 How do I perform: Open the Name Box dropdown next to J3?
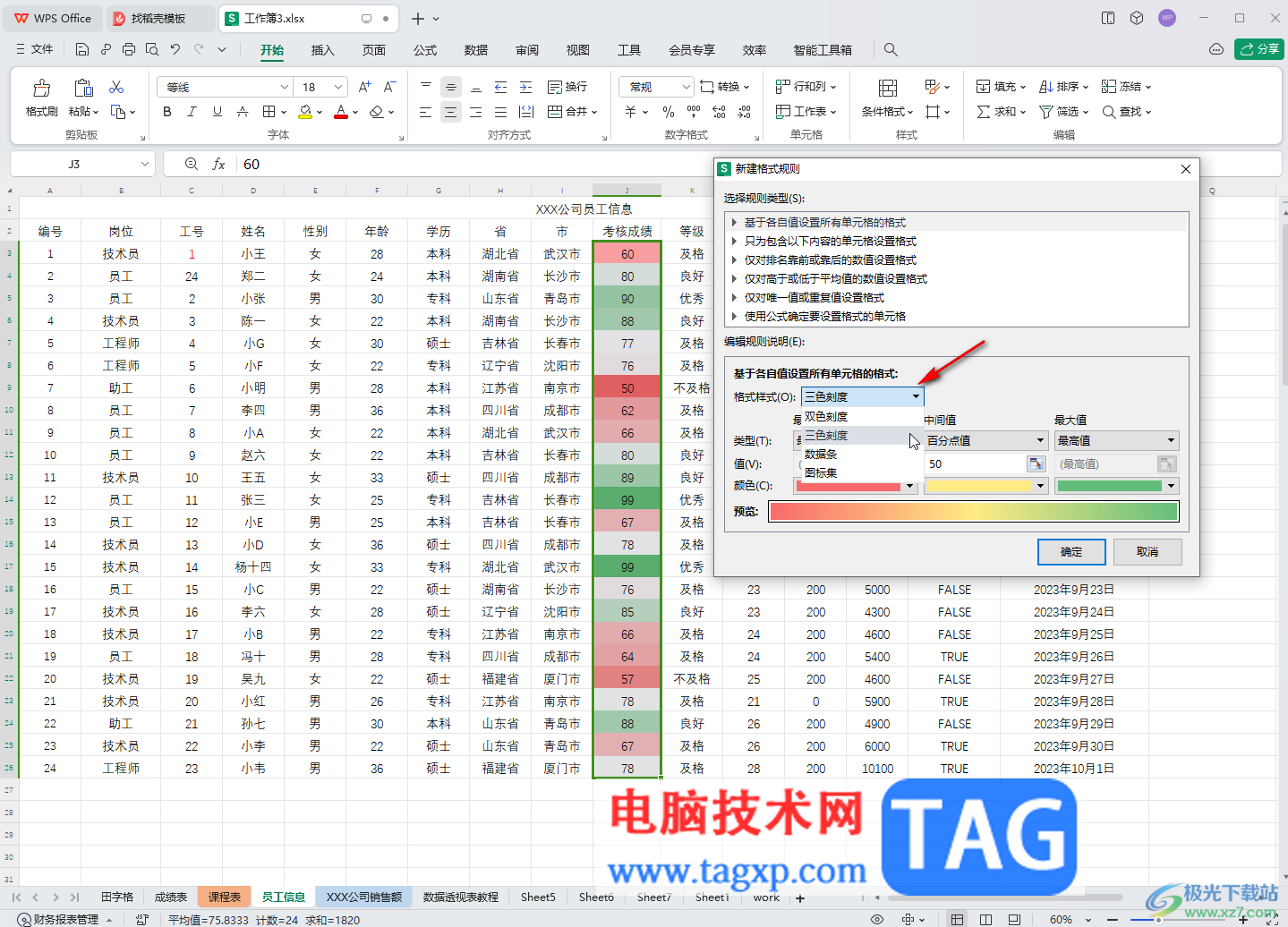point(144,165)
